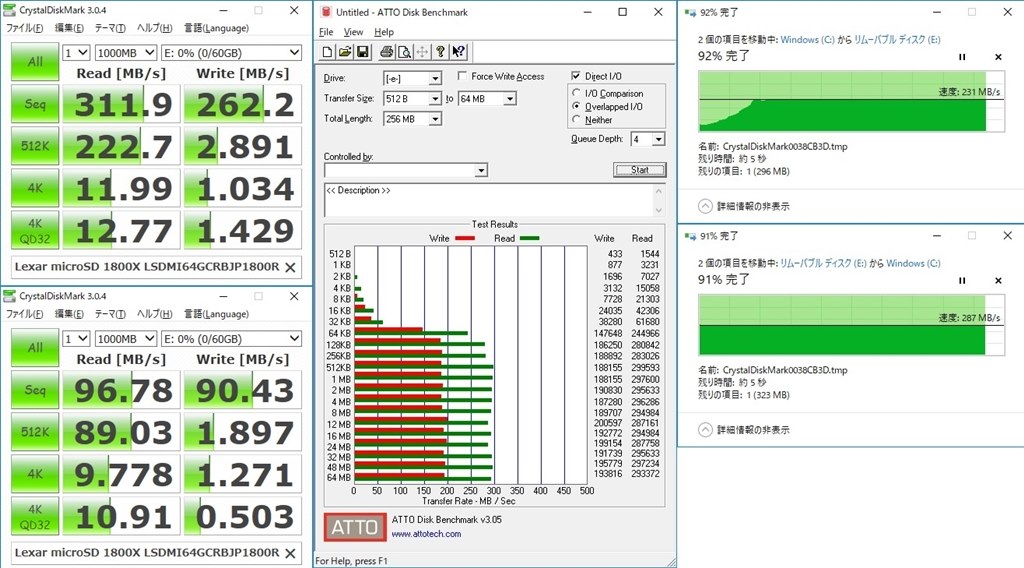1024x568 pixels.
Task: Open the test count dropdown in bottom CrystalDiskMark
Action: [x=76, y=339]
